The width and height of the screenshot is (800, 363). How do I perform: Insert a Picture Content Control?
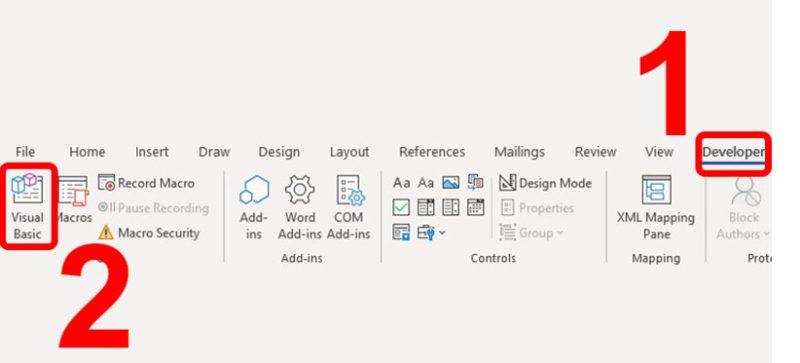click(451, 182)
